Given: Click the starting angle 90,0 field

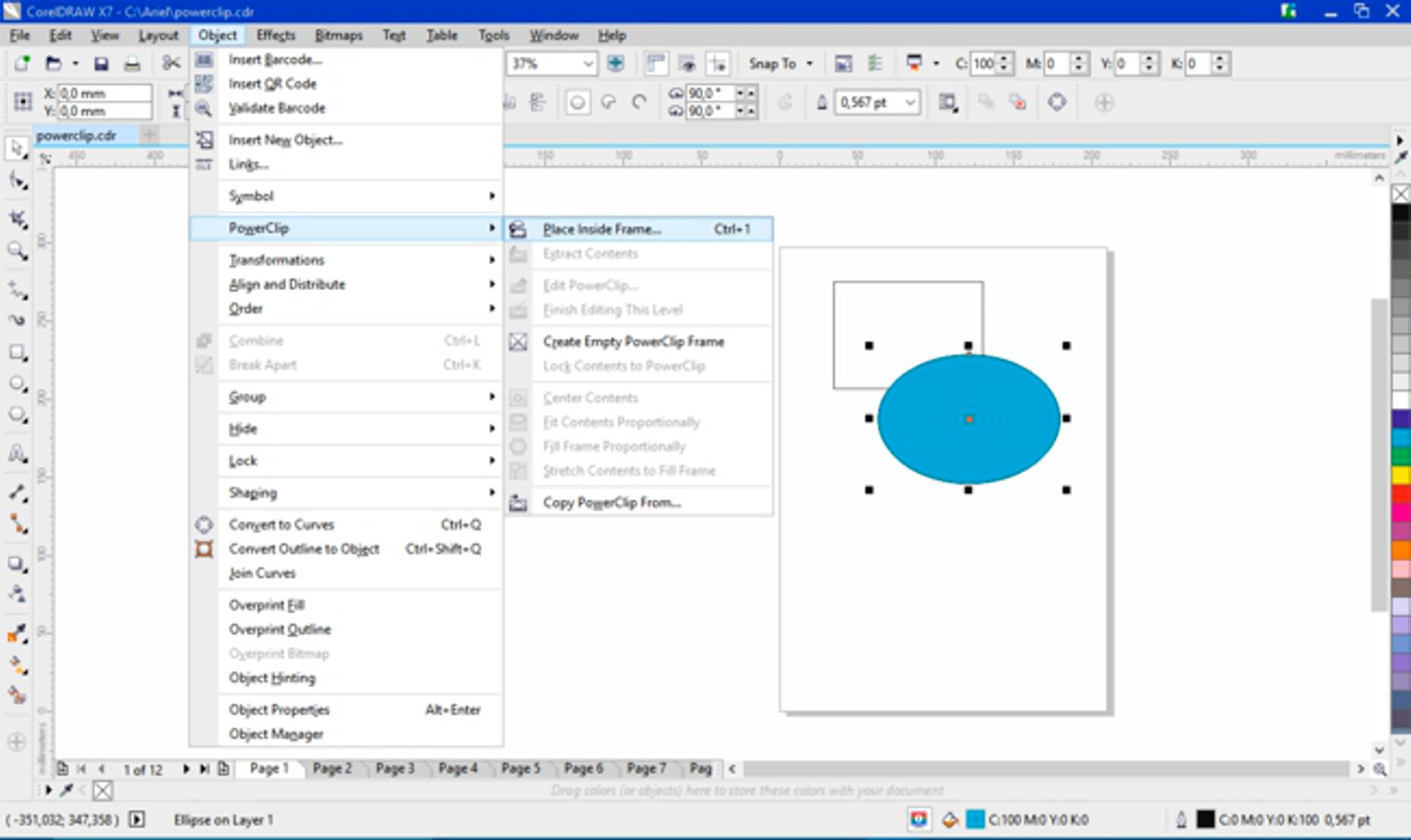Looking at the screenshot, I should (x=710, y=93).
